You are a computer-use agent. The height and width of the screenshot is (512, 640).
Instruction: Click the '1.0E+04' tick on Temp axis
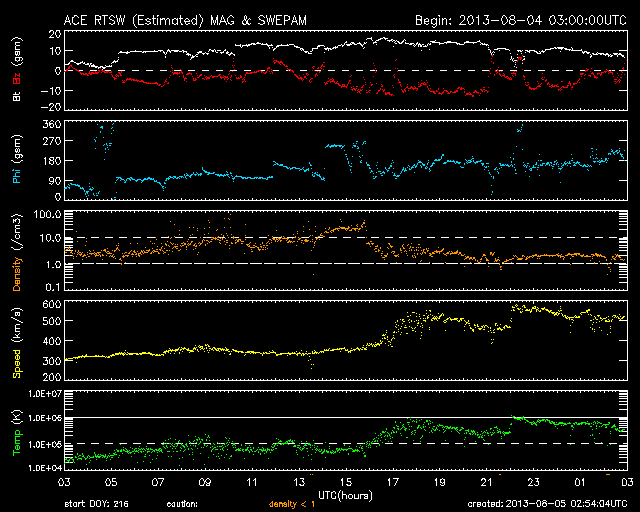(44, 467)
